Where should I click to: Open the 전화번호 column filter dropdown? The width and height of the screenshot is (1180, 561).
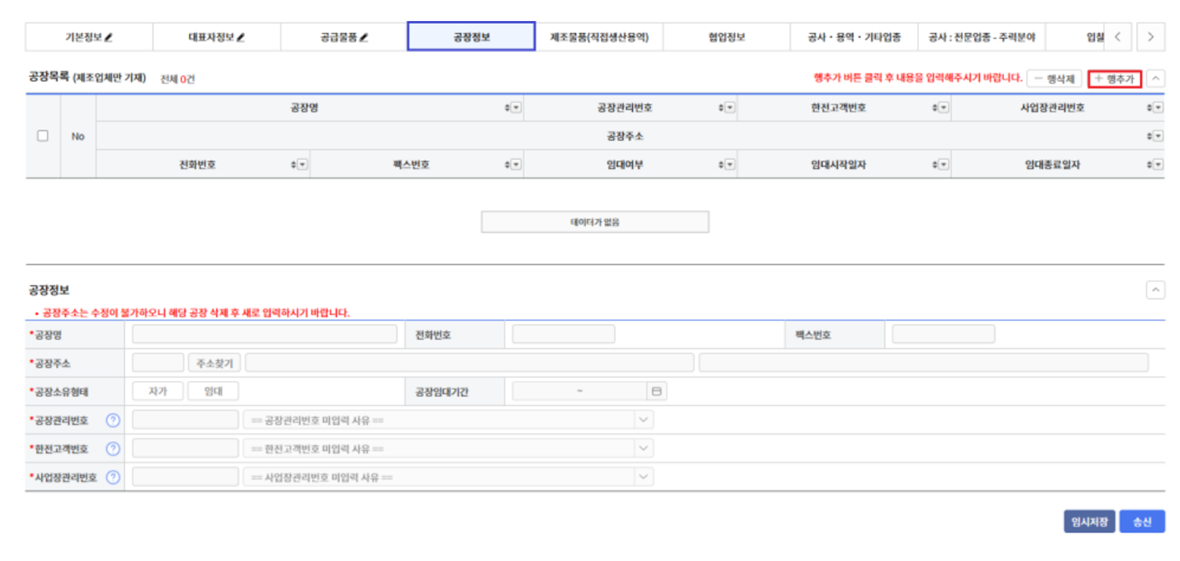point(303,164)
